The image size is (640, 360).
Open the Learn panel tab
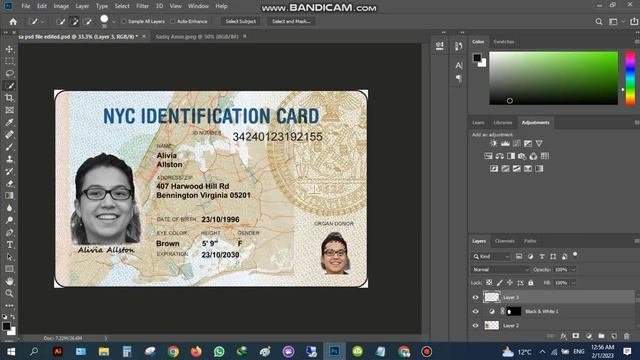click(478, 122)
